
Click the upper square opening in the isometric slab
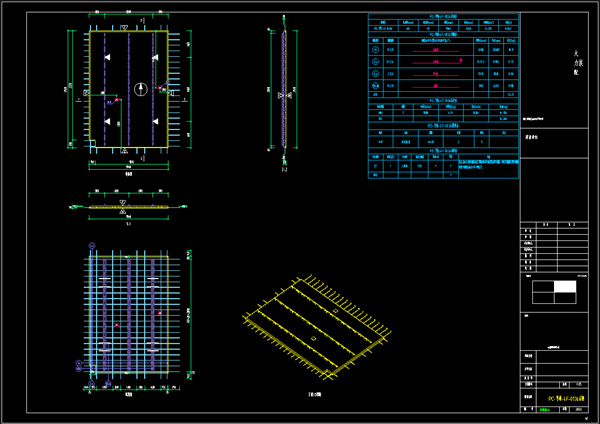[336, 311]
